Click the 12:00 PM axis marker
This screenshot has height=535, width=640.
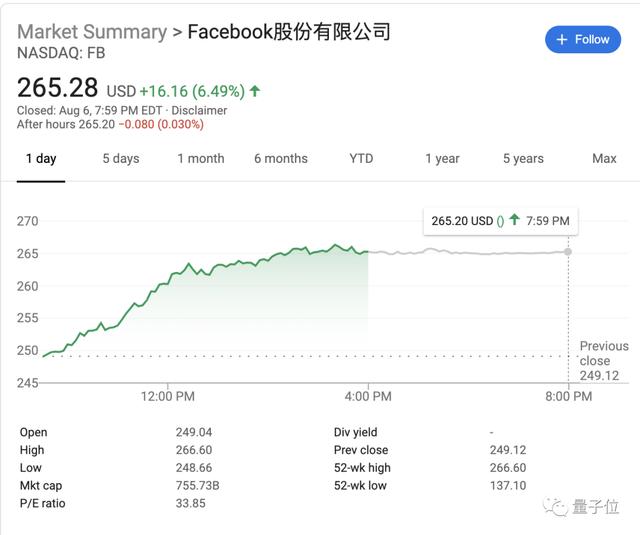click(x=167, y=396)
